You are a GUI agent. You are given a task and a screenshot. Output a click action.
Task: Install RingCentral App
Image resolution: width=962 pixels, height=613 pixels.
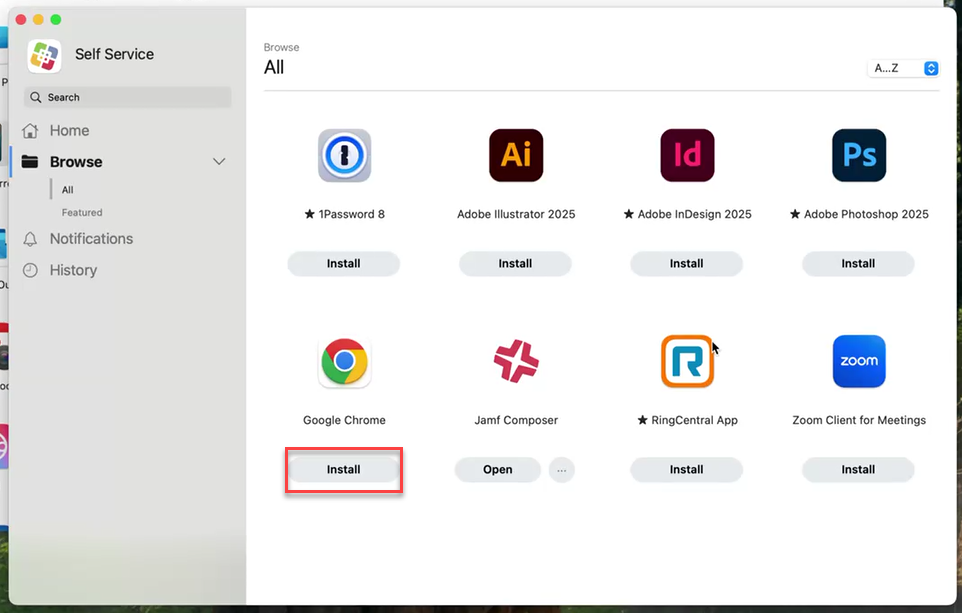point(687,470)
